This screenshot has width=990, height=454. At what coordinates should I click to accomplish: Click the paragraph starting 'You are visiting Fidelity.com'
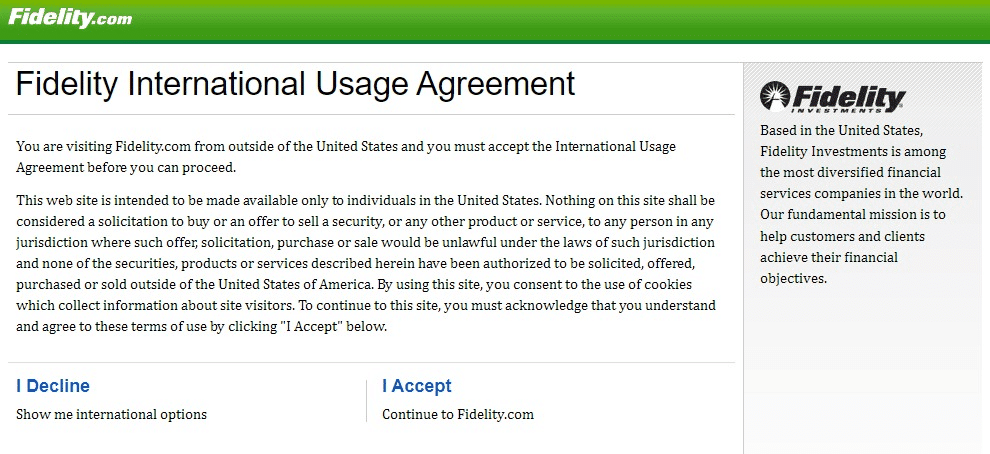coord(346,157)
